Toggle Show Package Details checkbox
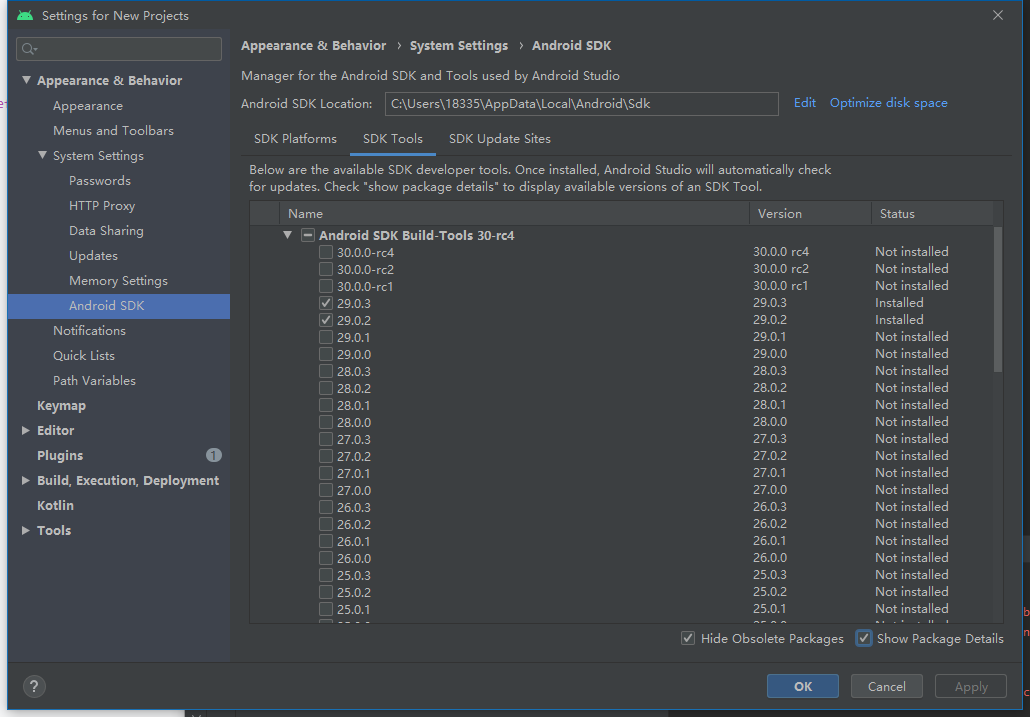This screenshot has width=1030, height=717. (x=864, y=638)
